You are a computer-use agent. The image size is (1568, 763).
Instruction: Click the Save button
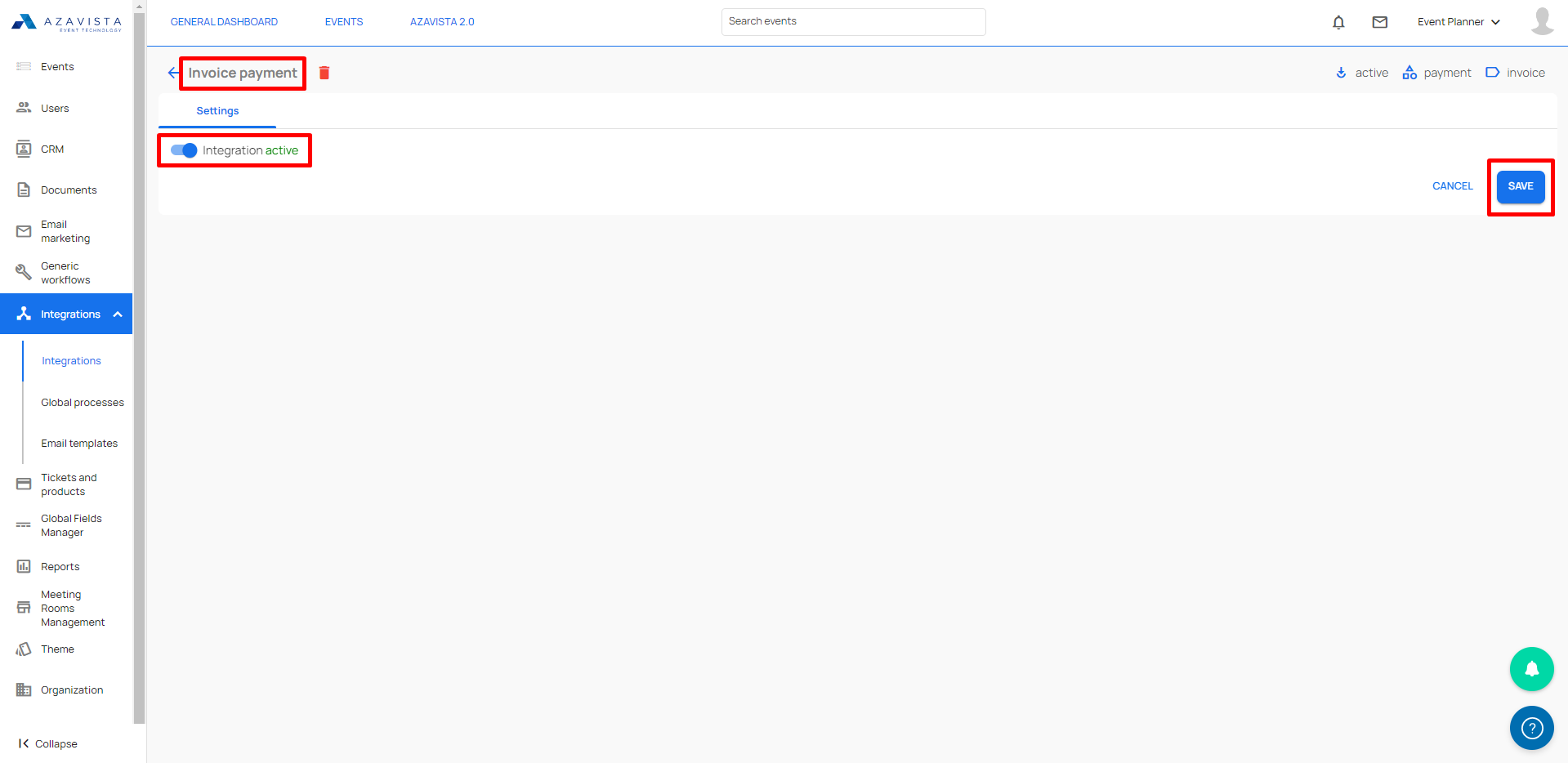pyautogui.click(x=1521, y=187)
